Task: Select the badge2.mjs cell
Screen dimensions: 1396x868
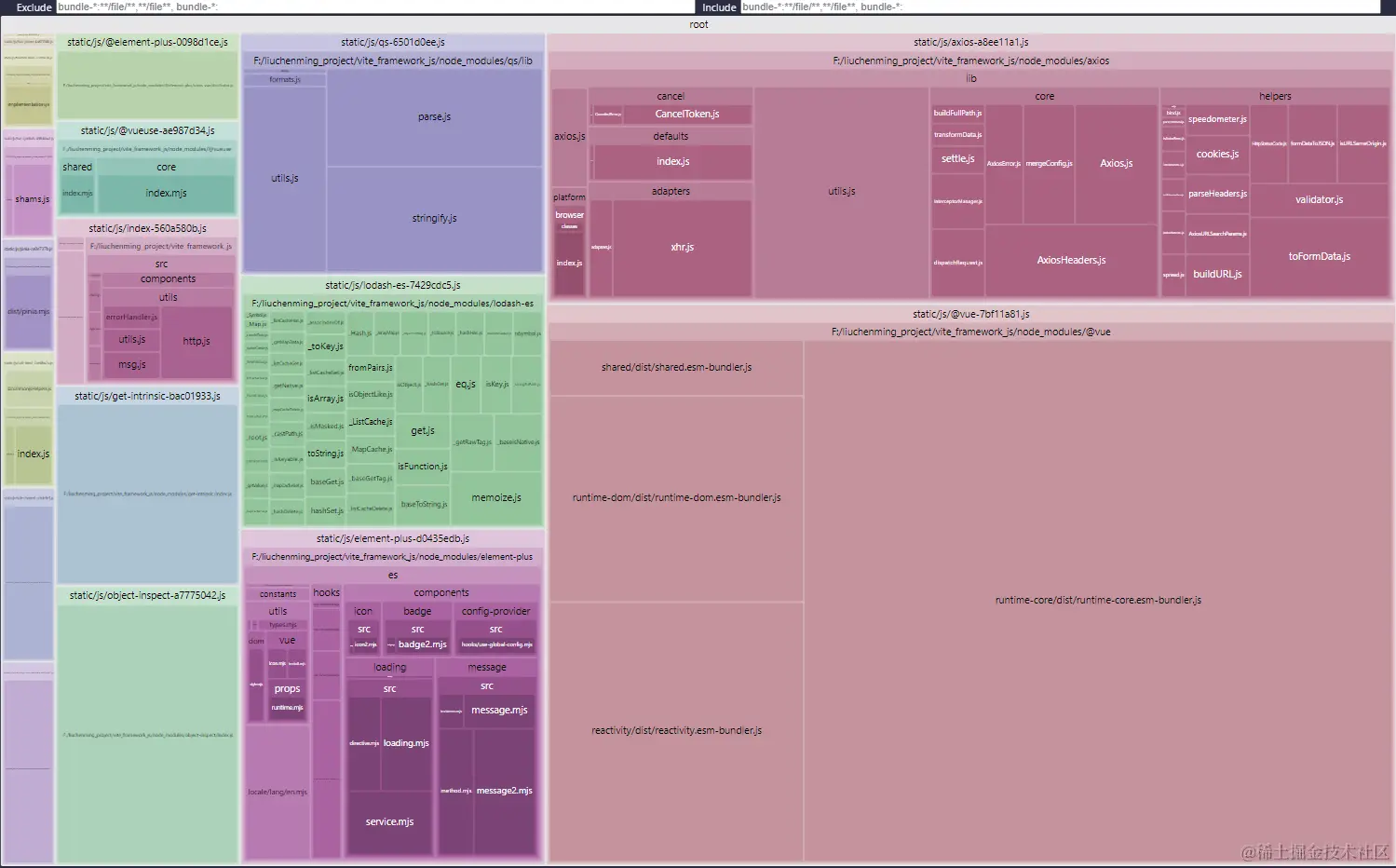Action: (423, 644)
